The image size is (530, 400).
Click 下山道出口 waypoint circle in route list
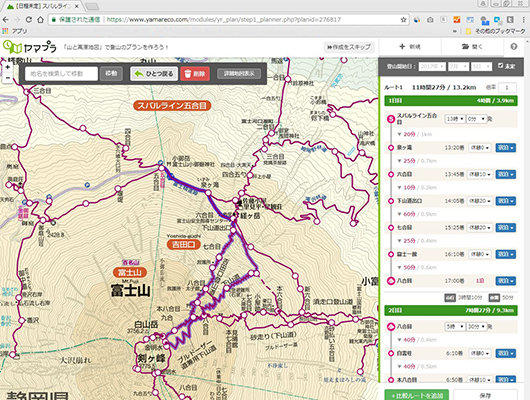391,201
